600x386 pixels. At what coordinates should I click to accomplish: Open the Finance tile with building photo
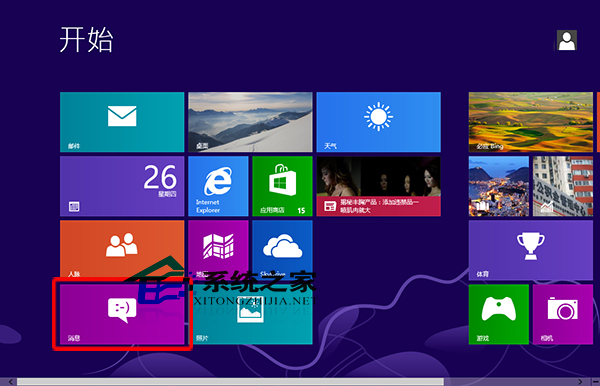pos(563,186)
